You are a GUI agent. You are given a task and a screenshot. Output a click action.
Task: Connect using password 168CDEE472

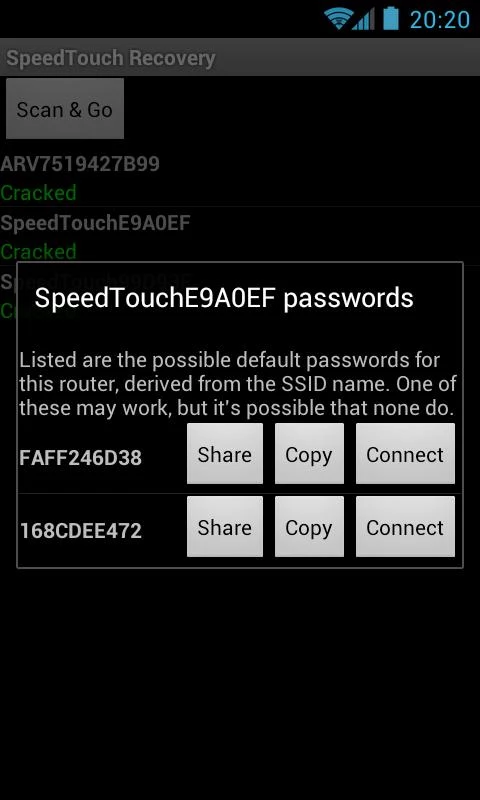[x=405, y=527]
